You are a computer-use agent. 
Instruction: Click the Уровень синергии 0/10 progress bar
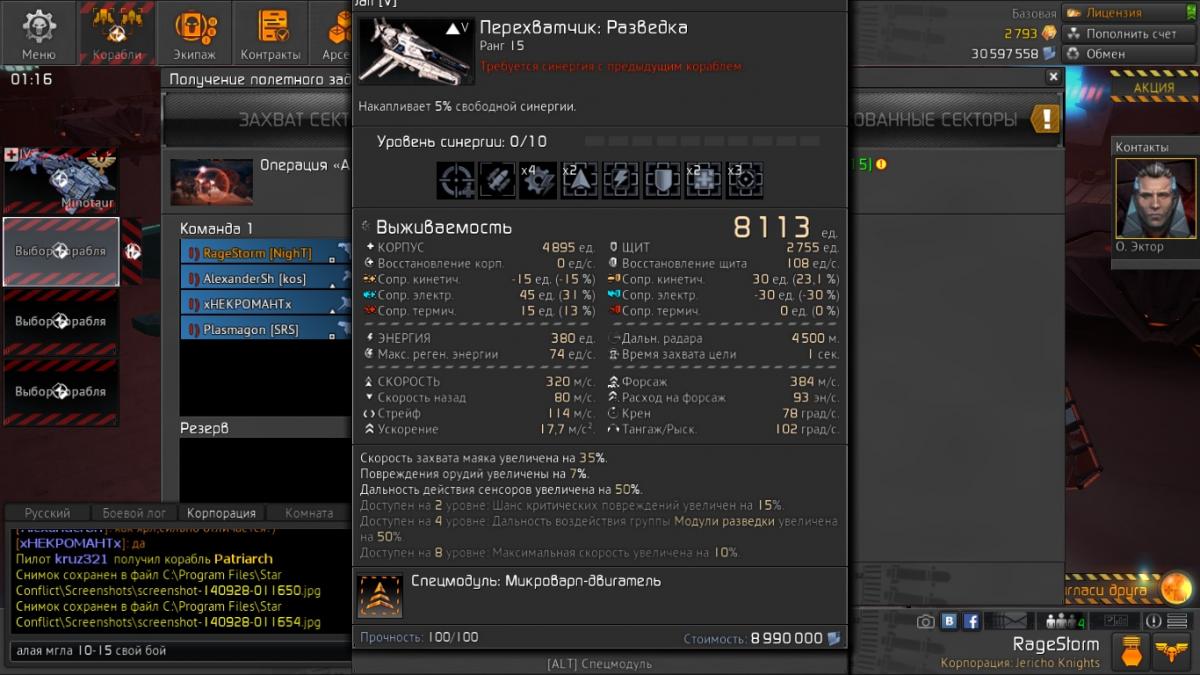click(x=702, y=142)
